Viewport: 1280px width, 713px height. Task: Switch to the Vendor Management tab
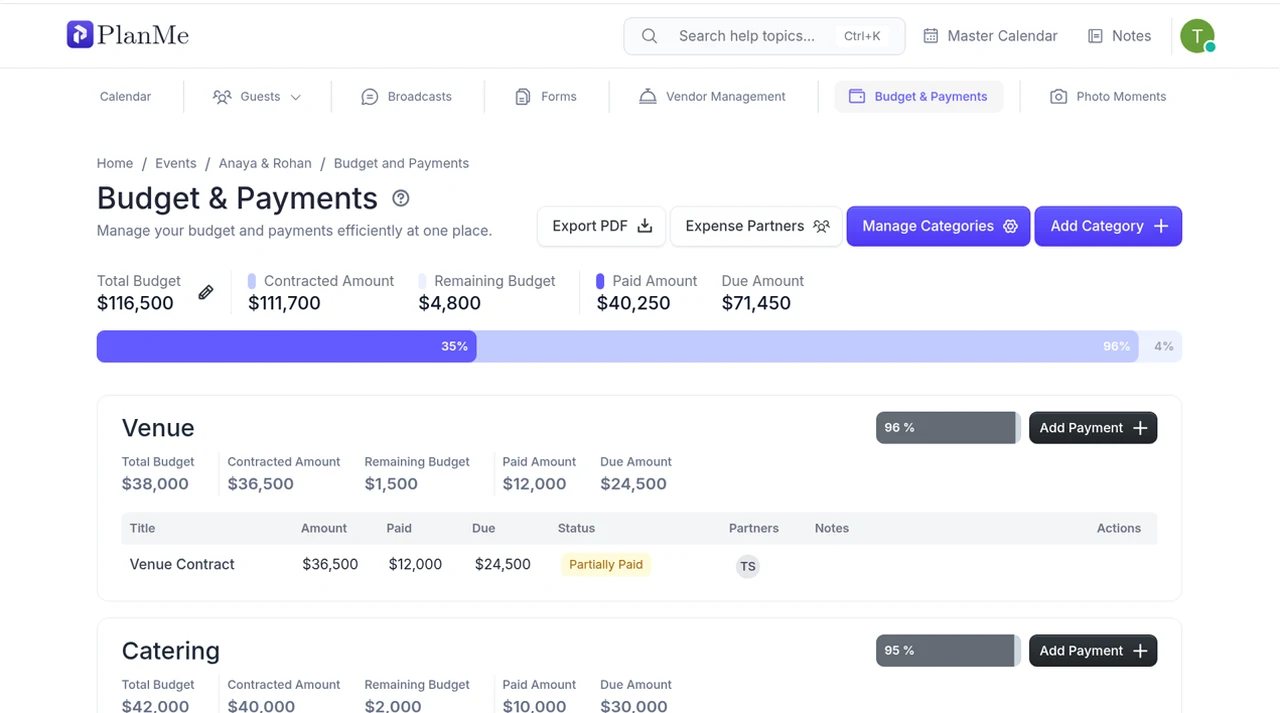click(x=712, y=97)
